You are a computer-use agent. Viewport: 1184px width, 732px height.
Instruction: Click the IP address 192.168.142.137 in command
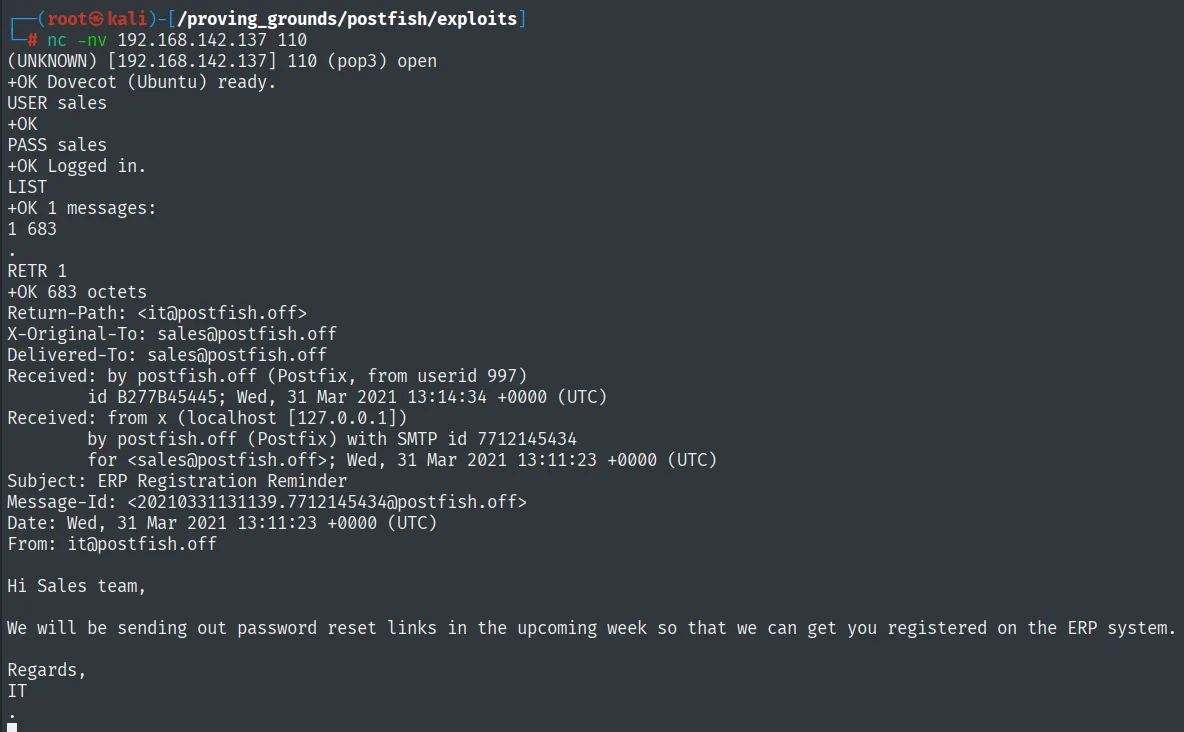[x=192, y=40]
